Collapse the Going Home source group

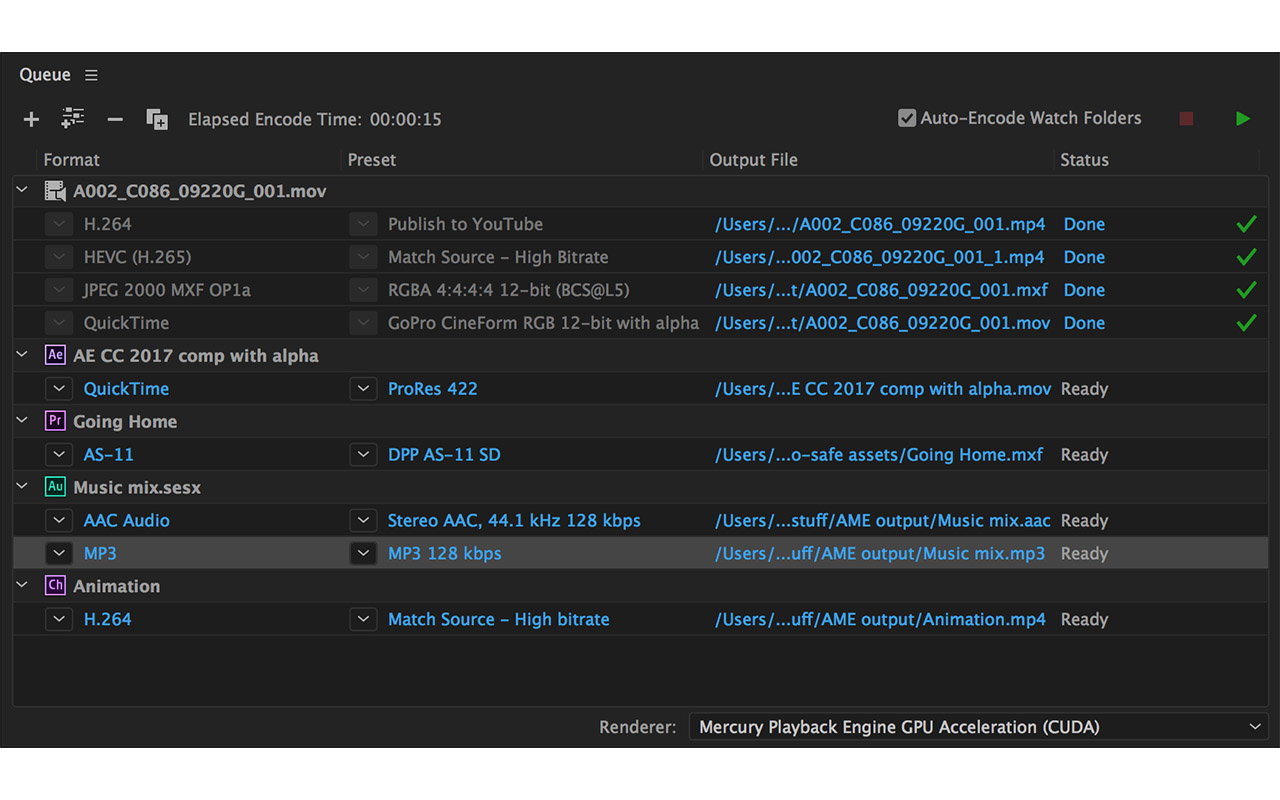23,421
